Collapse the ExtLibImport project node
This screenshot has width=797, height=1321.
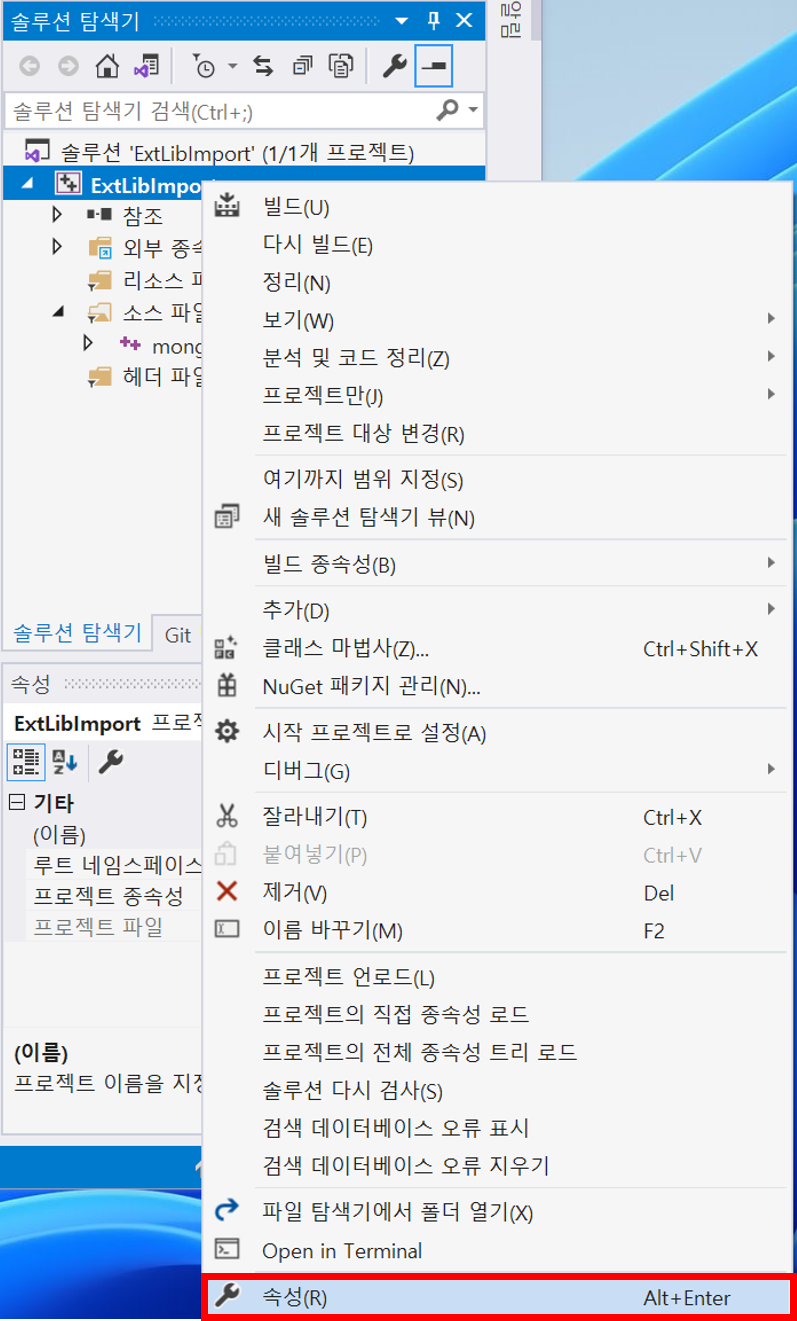click(27, 184)
